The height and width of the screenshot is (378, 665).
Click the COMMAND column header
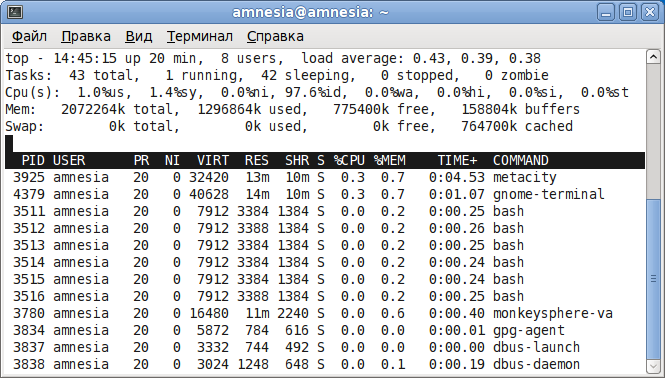pos(520,160)
